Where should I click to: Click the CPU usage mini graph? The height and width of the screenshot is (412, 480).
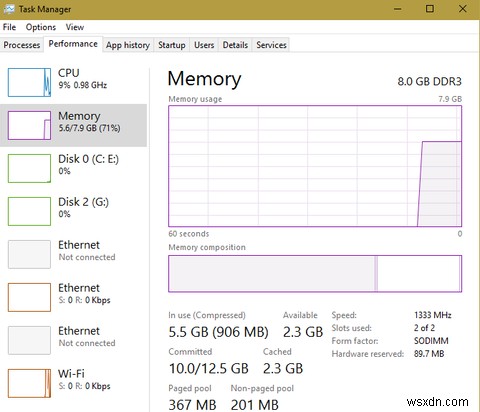[x=29, y=82]
